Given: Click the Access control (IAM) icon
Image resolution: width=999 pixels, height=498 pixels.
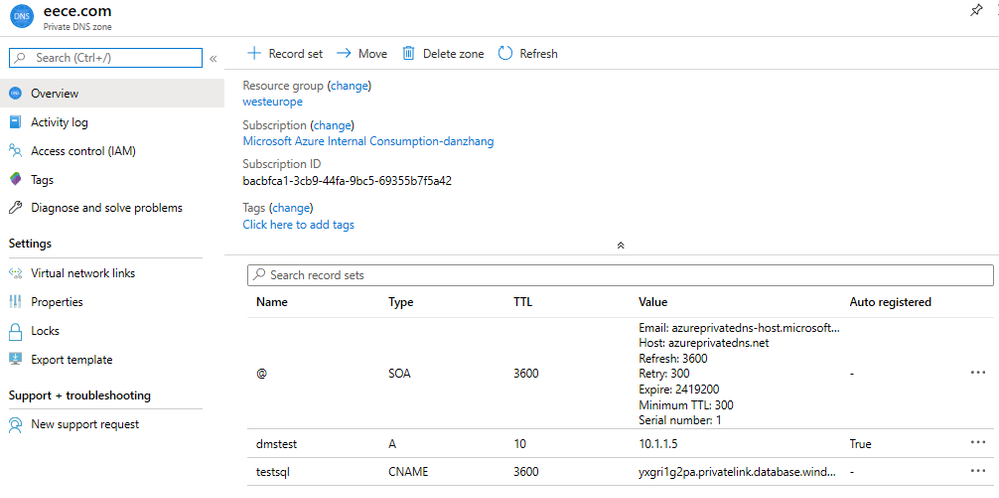Looking at the screenshot, I should pyautogui.click(x=15, y=151).
